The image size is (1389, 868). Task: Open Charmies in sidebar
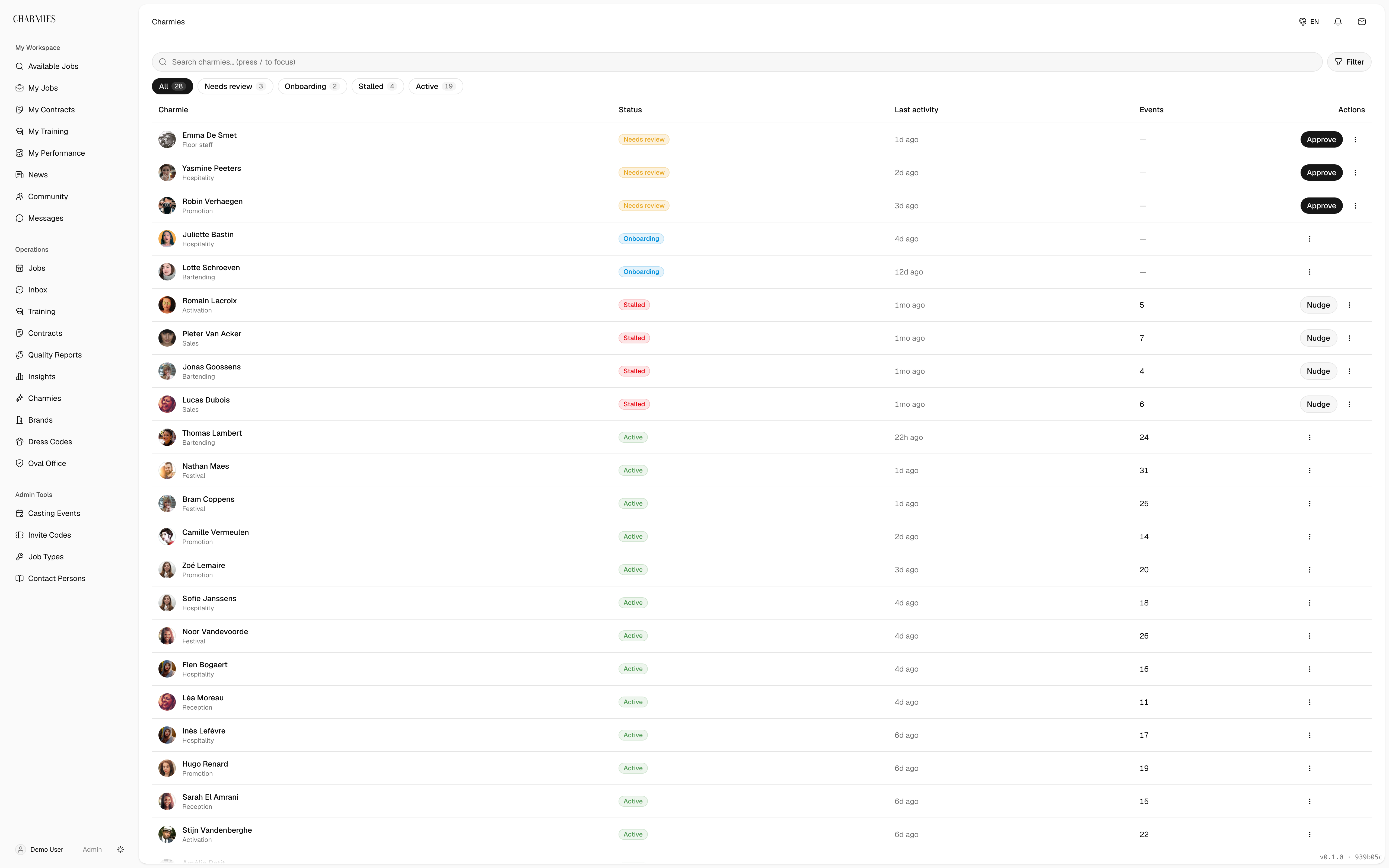[x=69, y=398]
